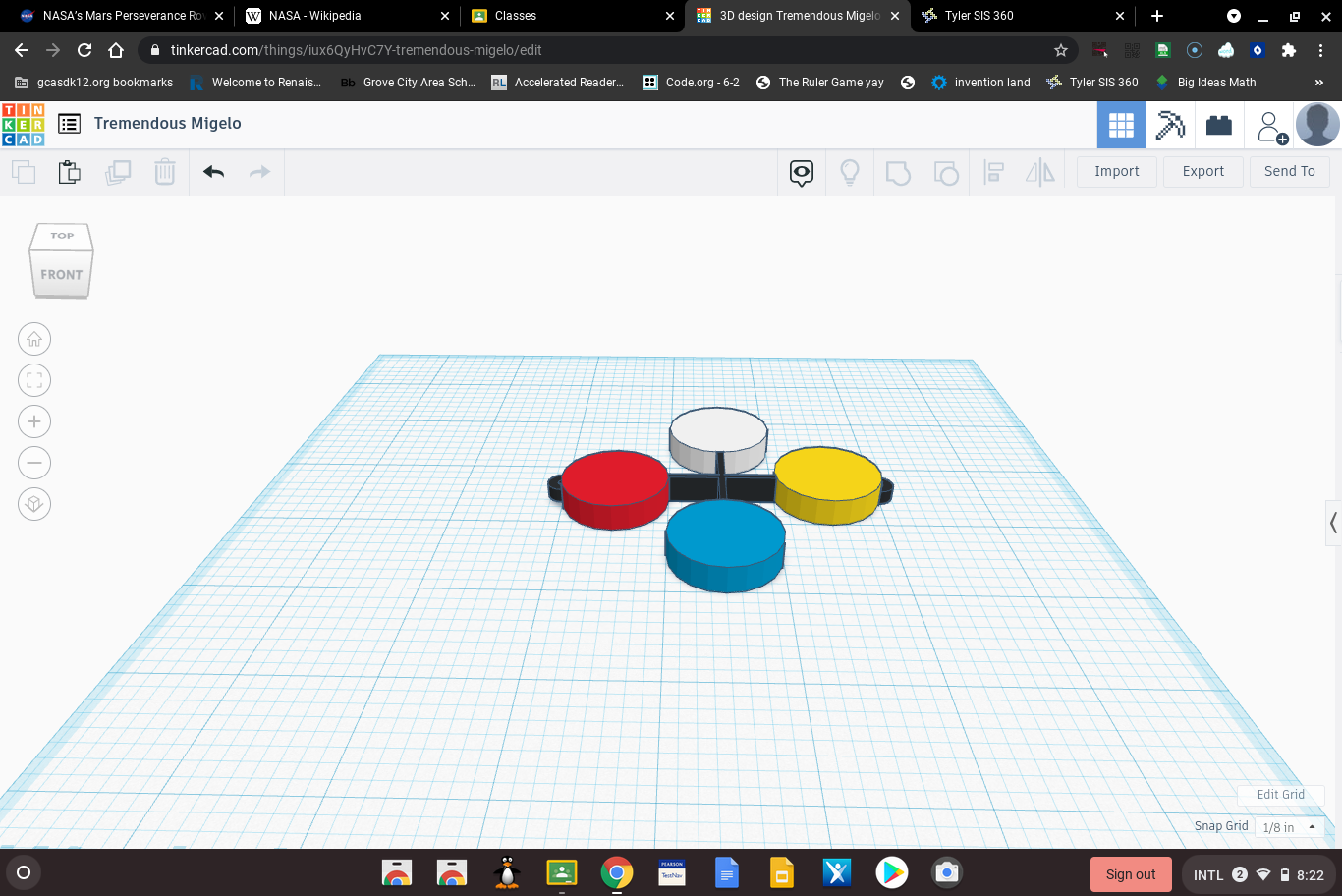Open the Chrome OS launcher
The height and width of the screenshot is (896, 1342).
(24, 872)
